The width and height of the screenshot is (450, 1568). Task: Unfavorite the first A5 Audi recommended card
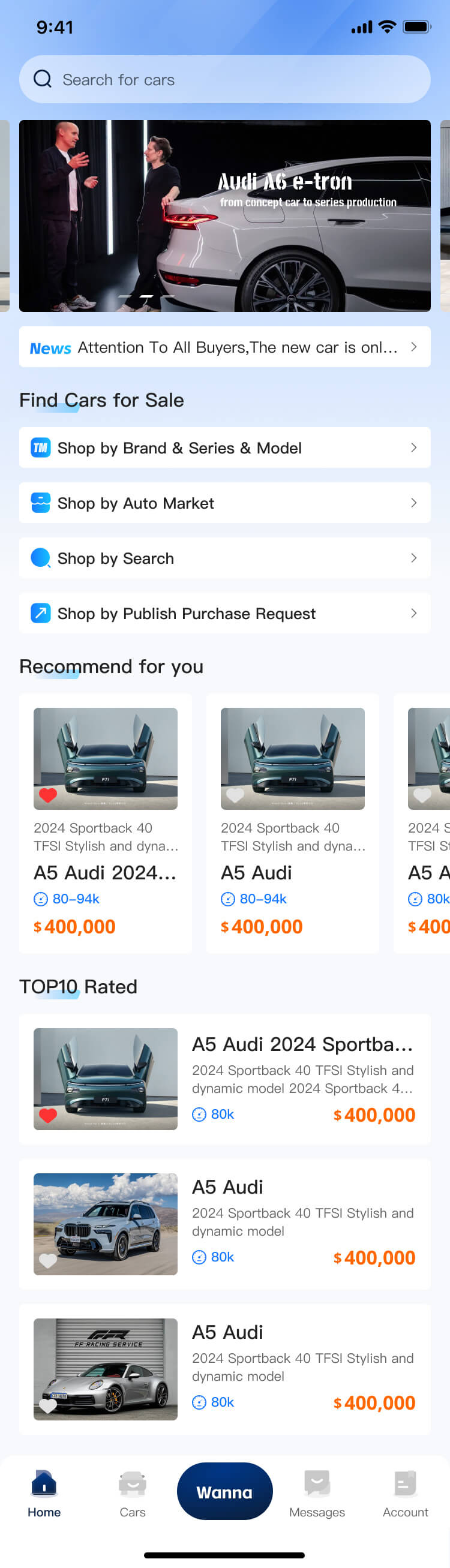(47, 795)
